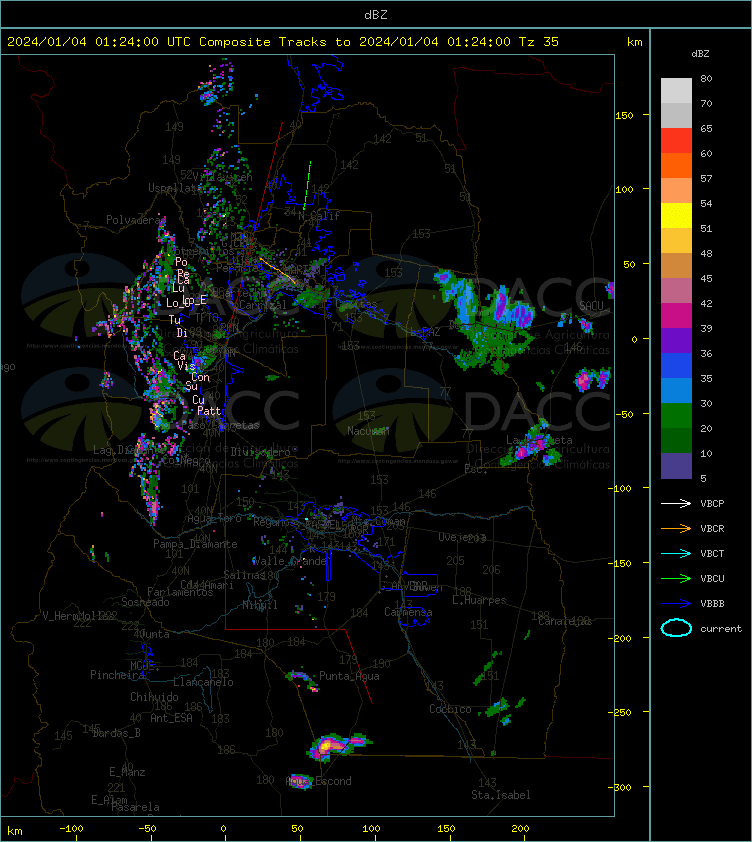The width and height of the screenshot is (752, 842).
Task: Click the 'C.Huarpes' map label
Action: [x=479, y=600]
